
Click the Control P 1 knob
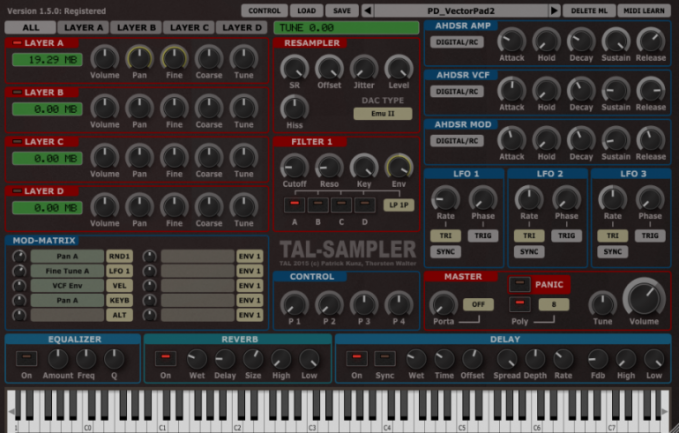click(294, 304)
